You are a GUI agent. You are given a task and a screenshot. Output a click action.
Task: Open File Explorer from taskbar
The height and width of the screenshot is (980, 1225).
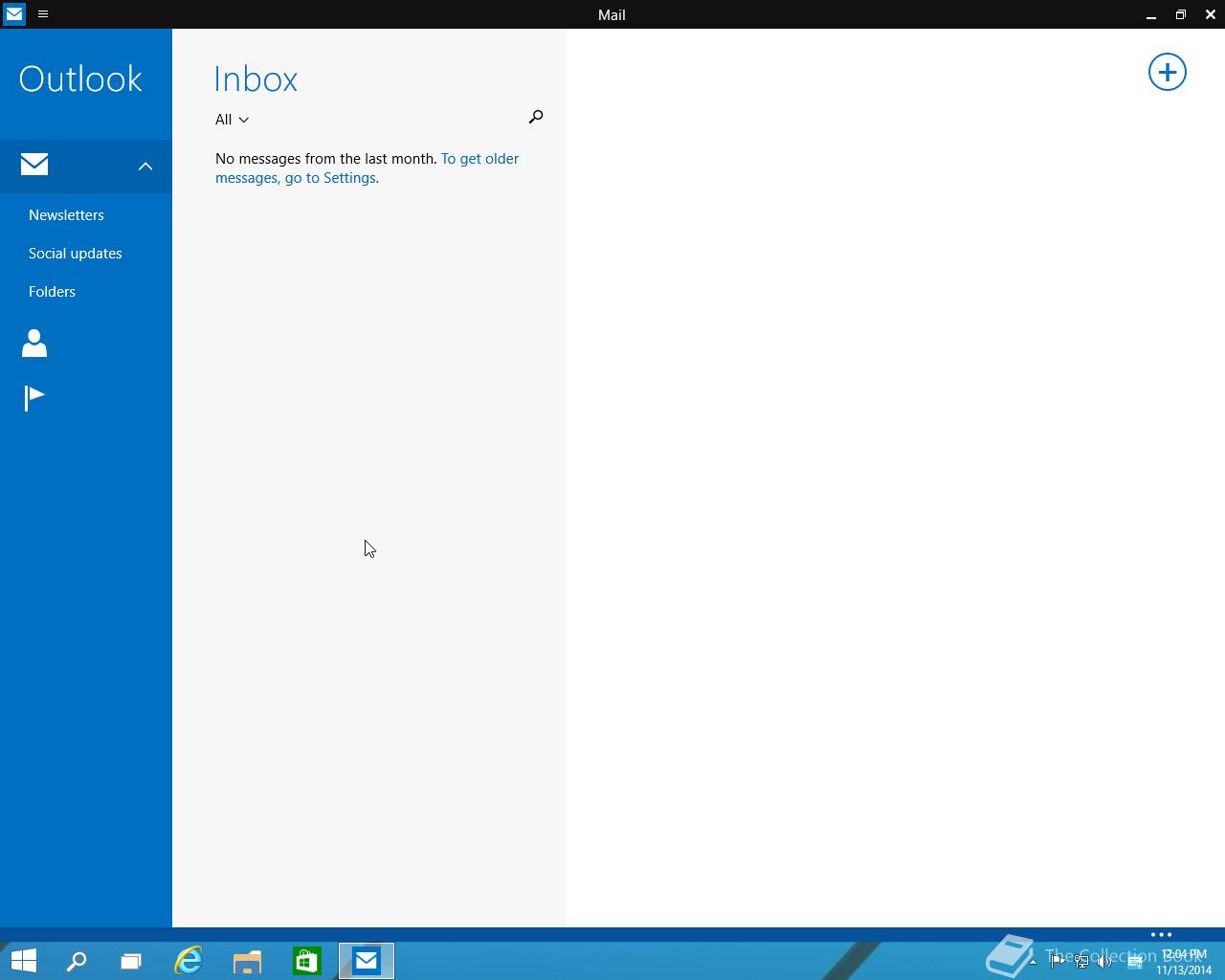click(x=248, y=961)
